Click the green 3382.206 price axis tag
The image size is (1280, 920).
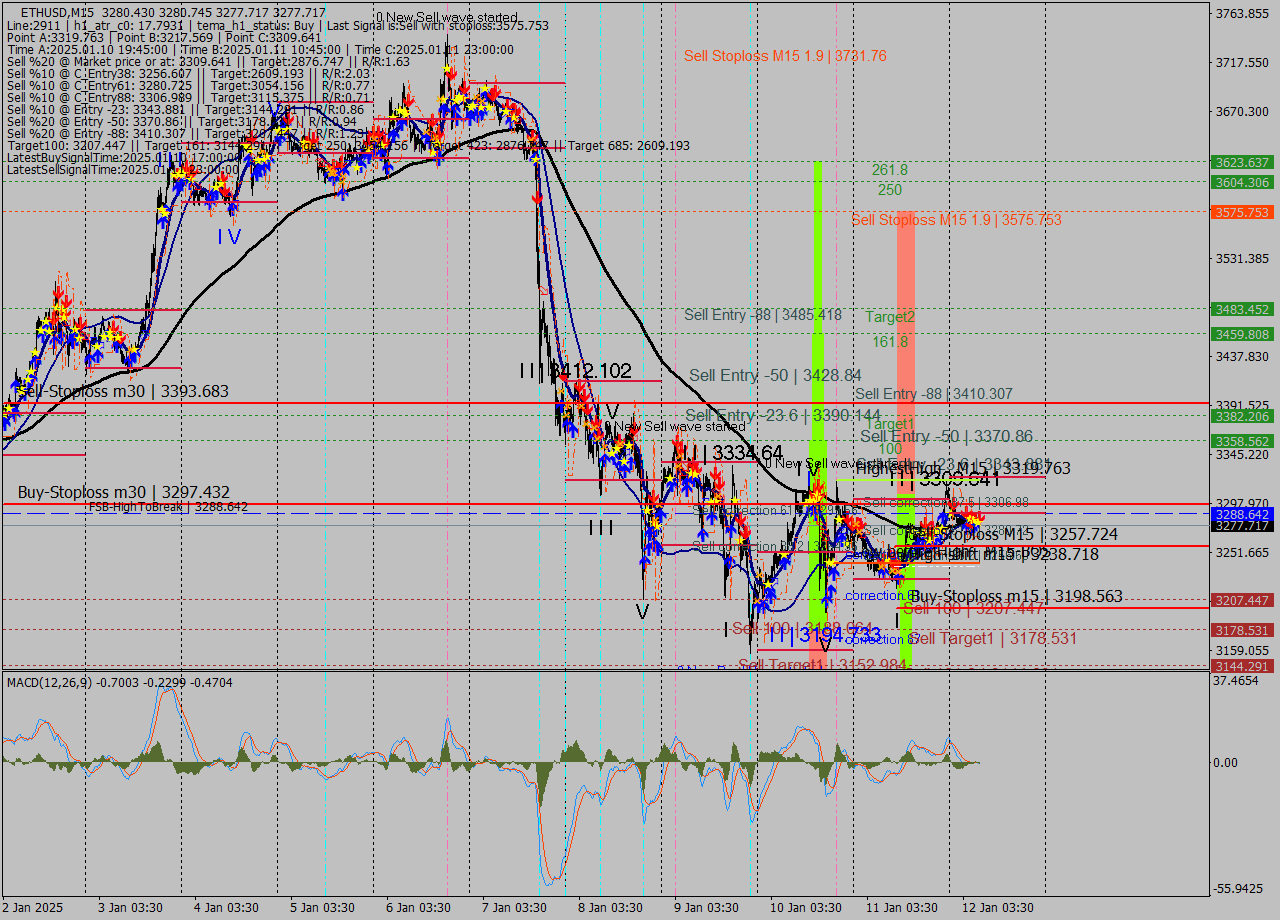coord(1242,416)
